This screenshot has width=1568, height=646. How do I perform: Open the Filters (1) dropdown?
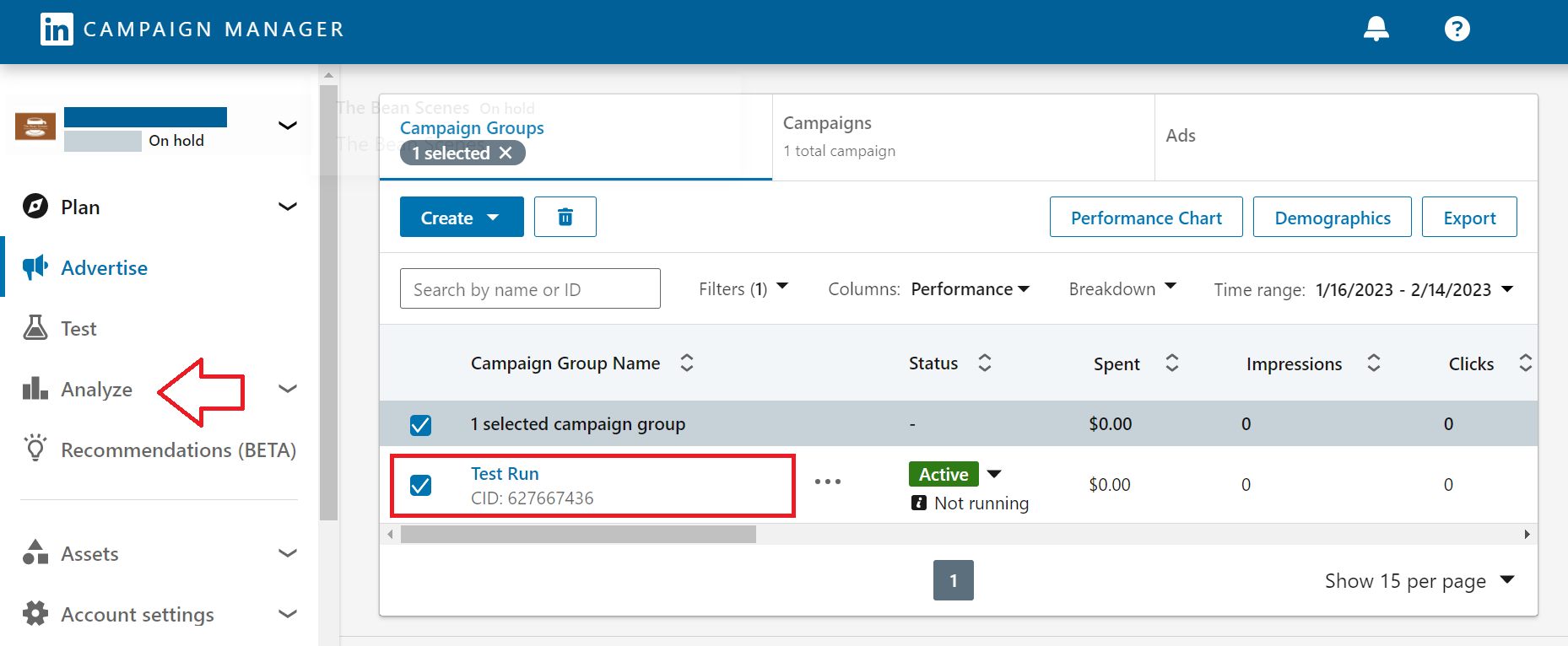click(x=743, y=288)
